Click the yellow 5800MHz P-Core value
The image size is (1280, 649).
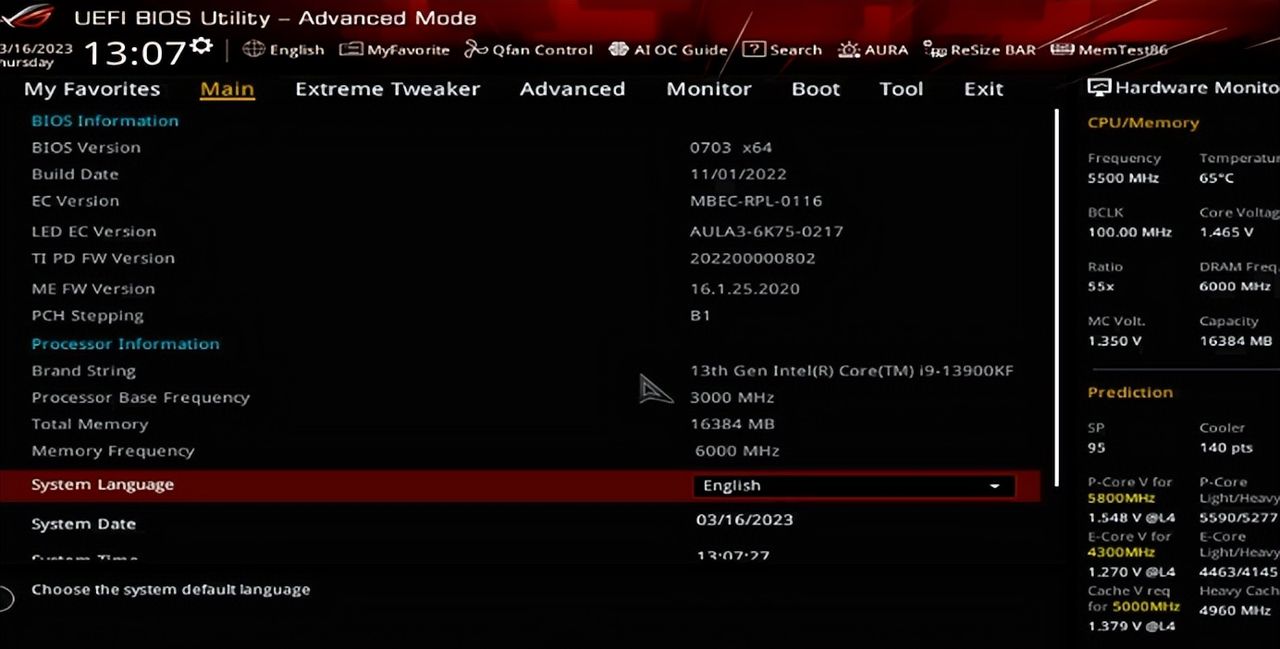click(x=1121, y=498)
